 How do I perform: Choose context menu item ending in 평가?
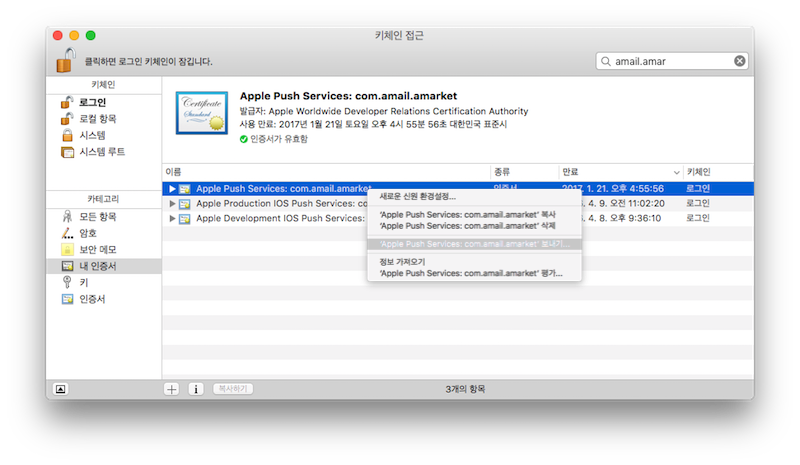click(474, 273)
